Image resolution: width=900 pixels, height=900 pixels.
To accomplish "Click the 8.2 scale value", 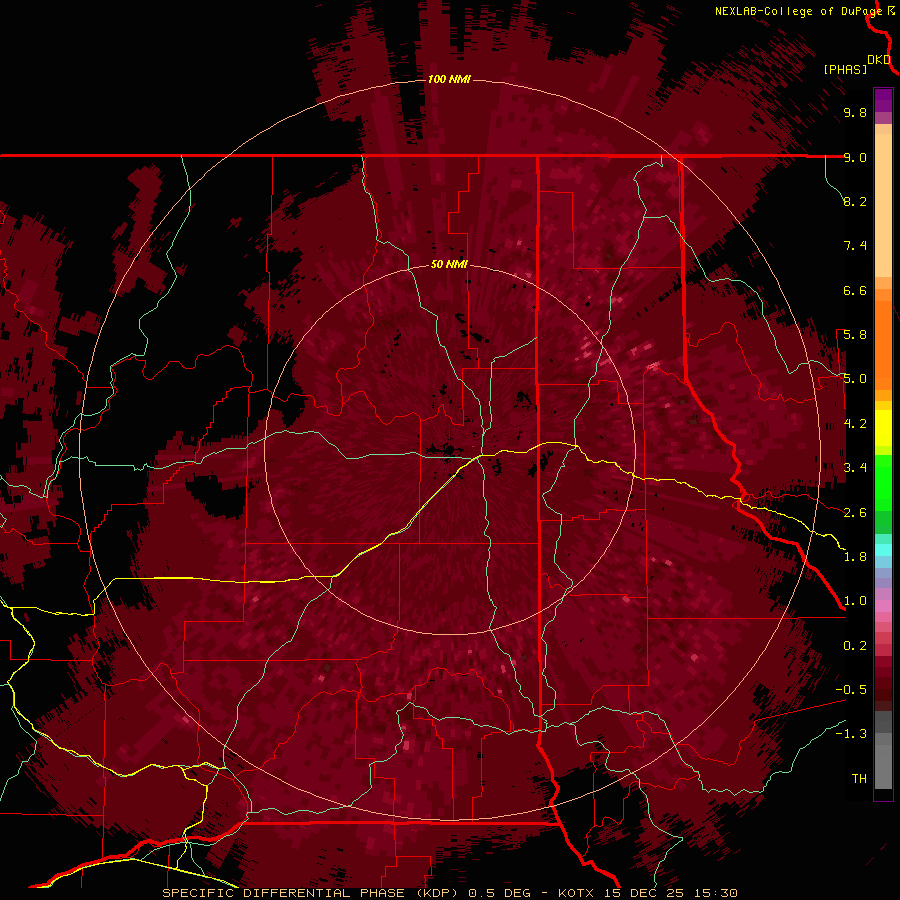I will (x=855, y=201).
